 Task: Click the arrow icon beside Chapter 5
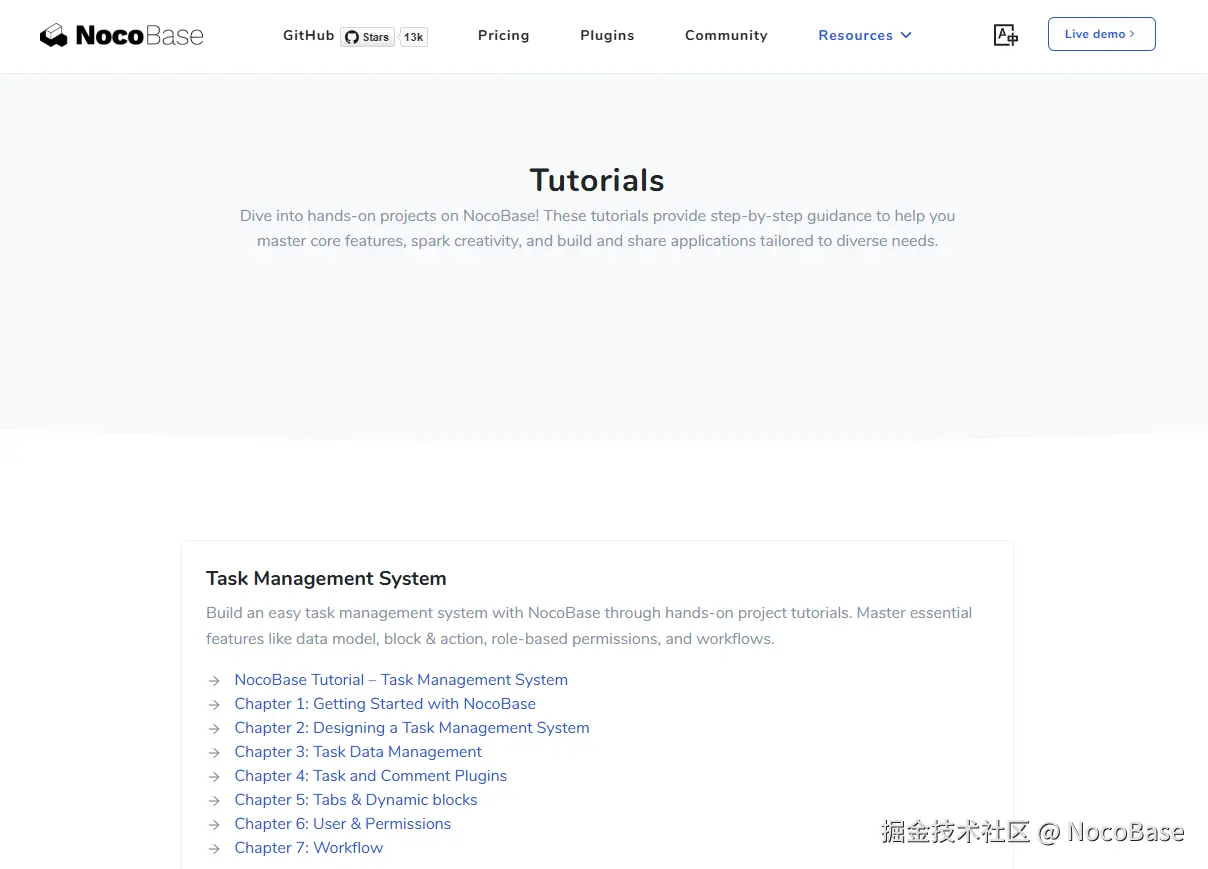214,801
